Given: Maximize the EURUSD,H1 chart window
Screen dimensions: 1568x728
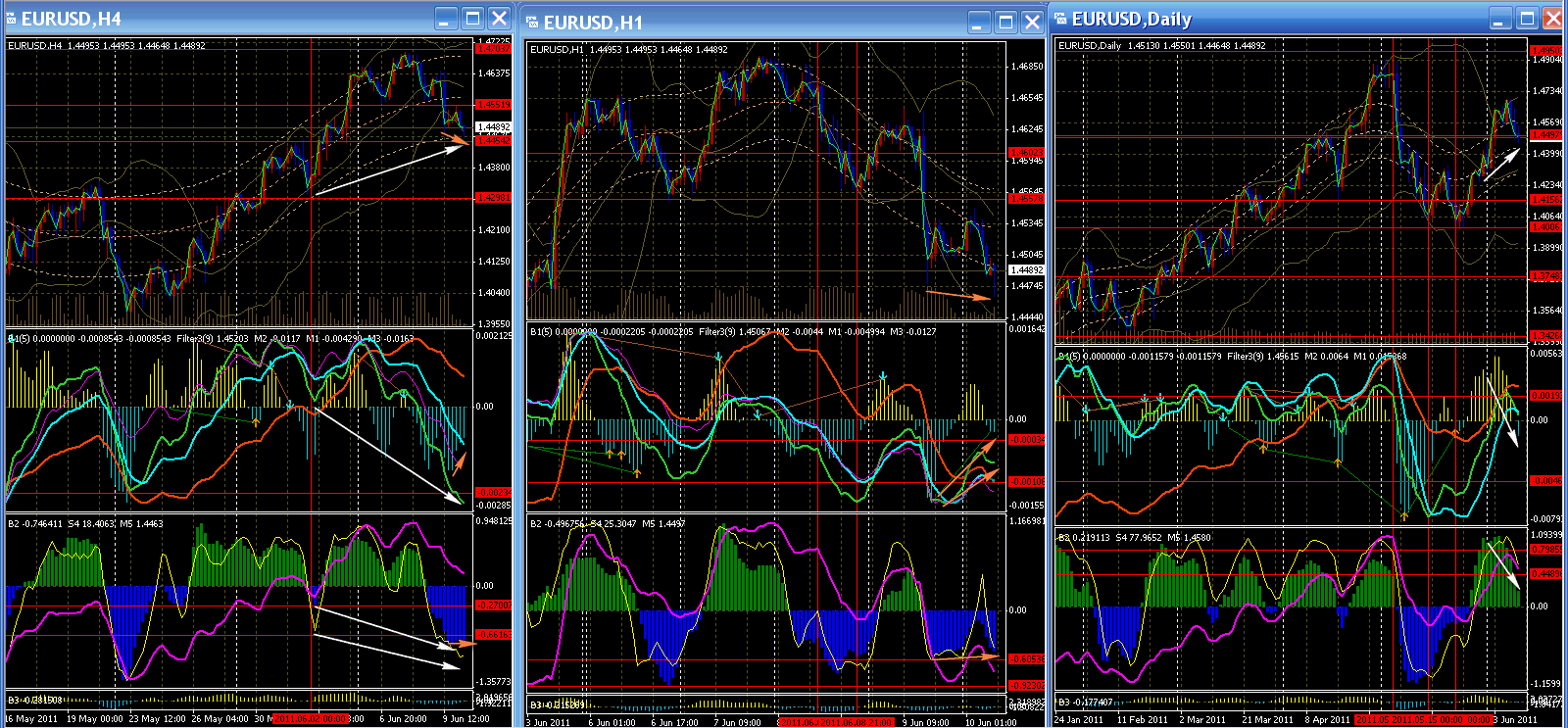Looking at the screenshot, I should 1005,23.
